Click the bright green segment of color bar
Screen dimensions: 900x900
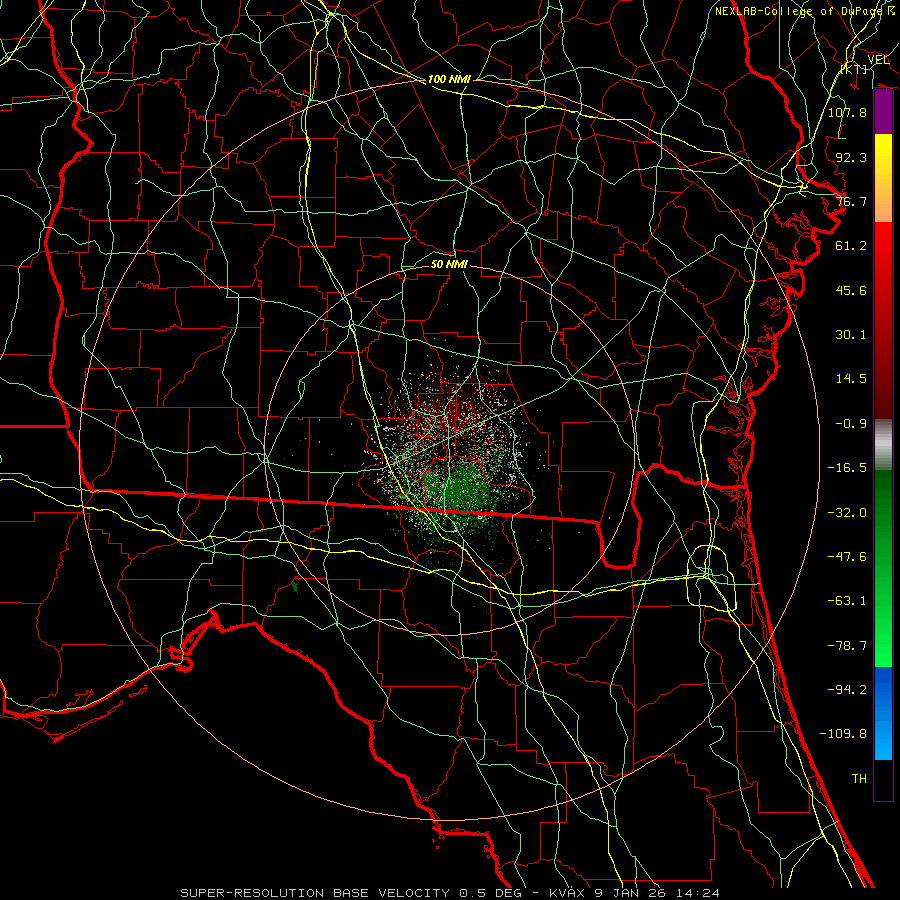[883, 568]
